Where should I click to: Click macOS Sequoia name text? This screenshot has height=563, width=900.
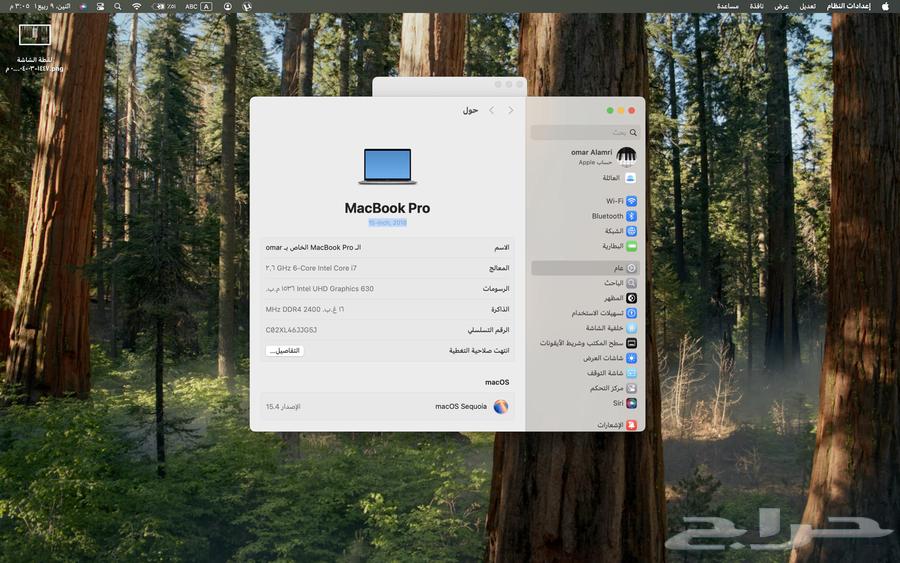[x=461, y=406]
